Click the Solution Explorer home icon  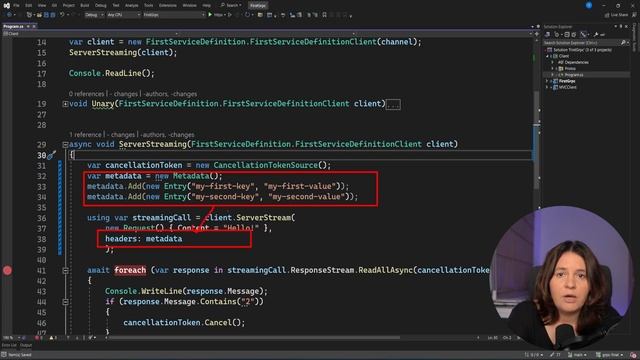(548, 35)
